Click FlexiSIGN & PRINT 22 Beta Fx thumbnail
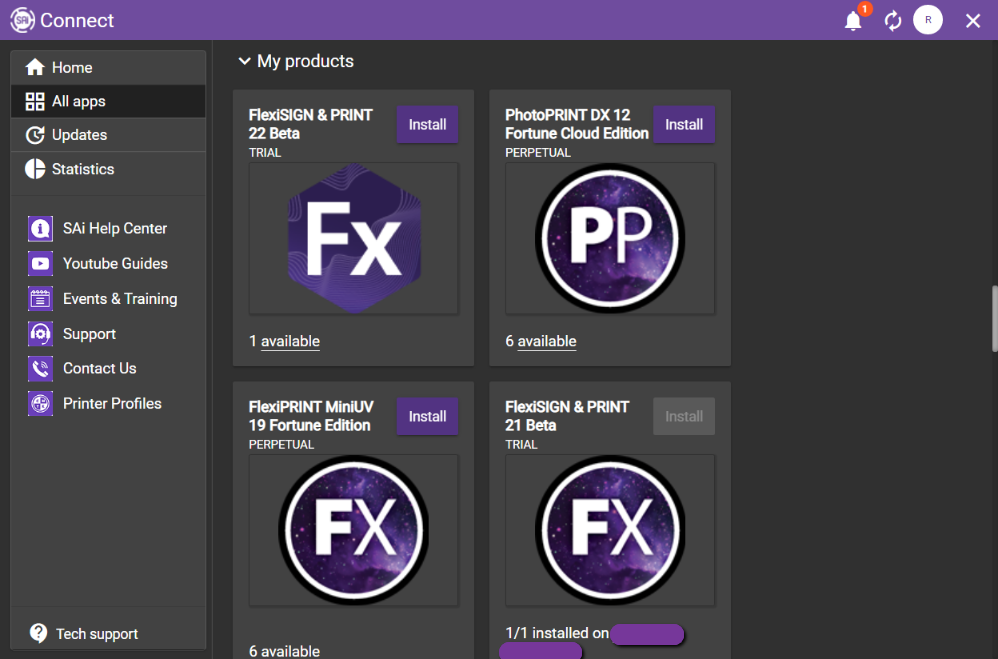The width and height of the screenshot is (998, 659). [x=353, y=238]
